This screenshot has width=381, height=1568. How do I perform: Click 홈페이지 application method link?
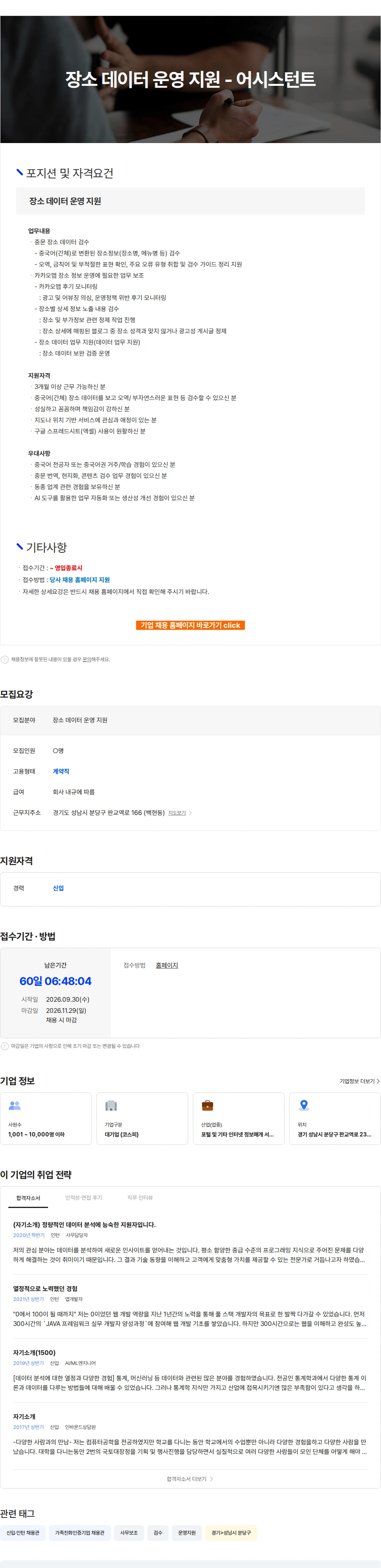click(x=167, y=965)
